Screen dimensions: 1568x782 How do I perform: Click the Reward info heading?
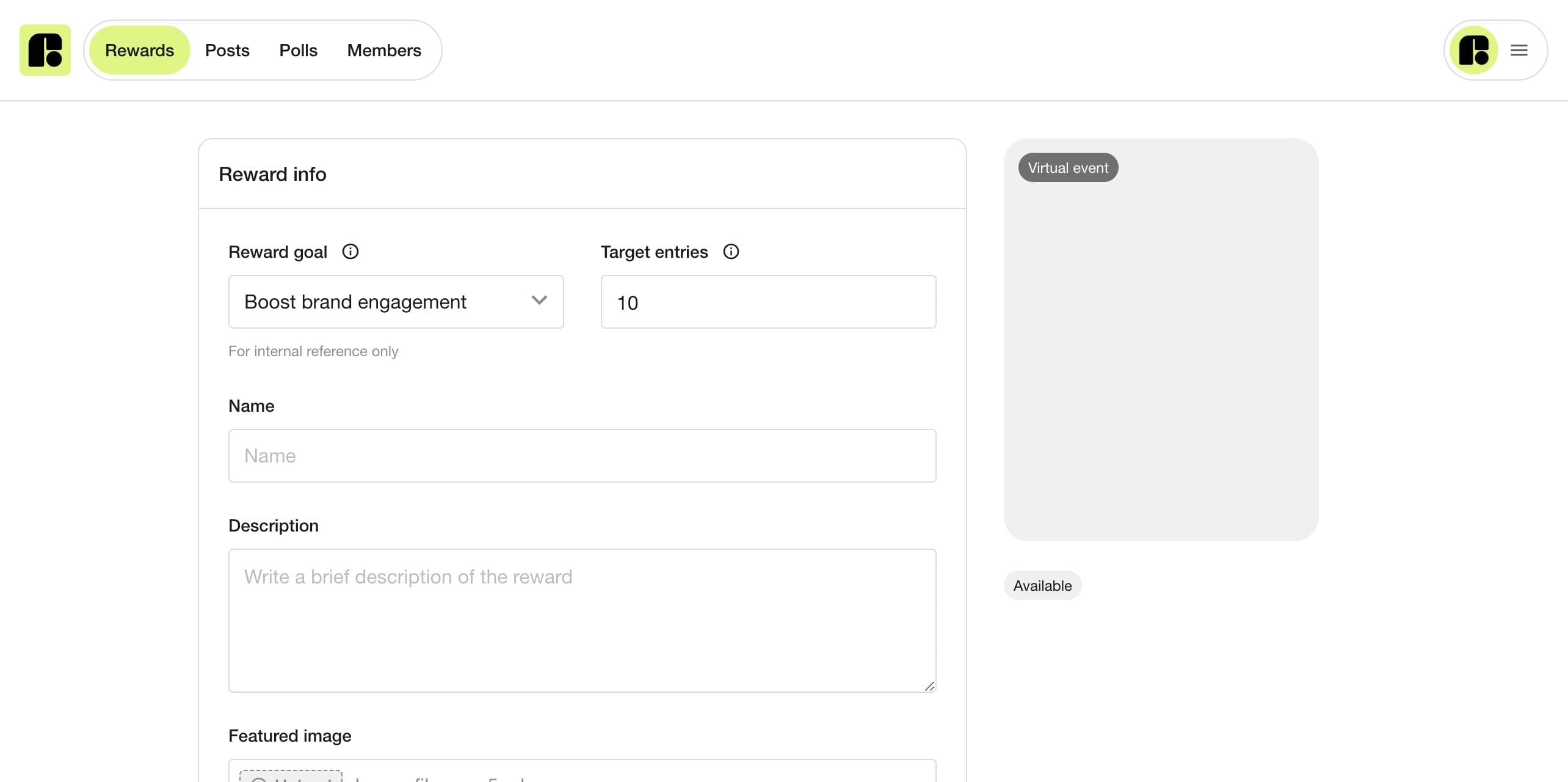tap(272, 174)
